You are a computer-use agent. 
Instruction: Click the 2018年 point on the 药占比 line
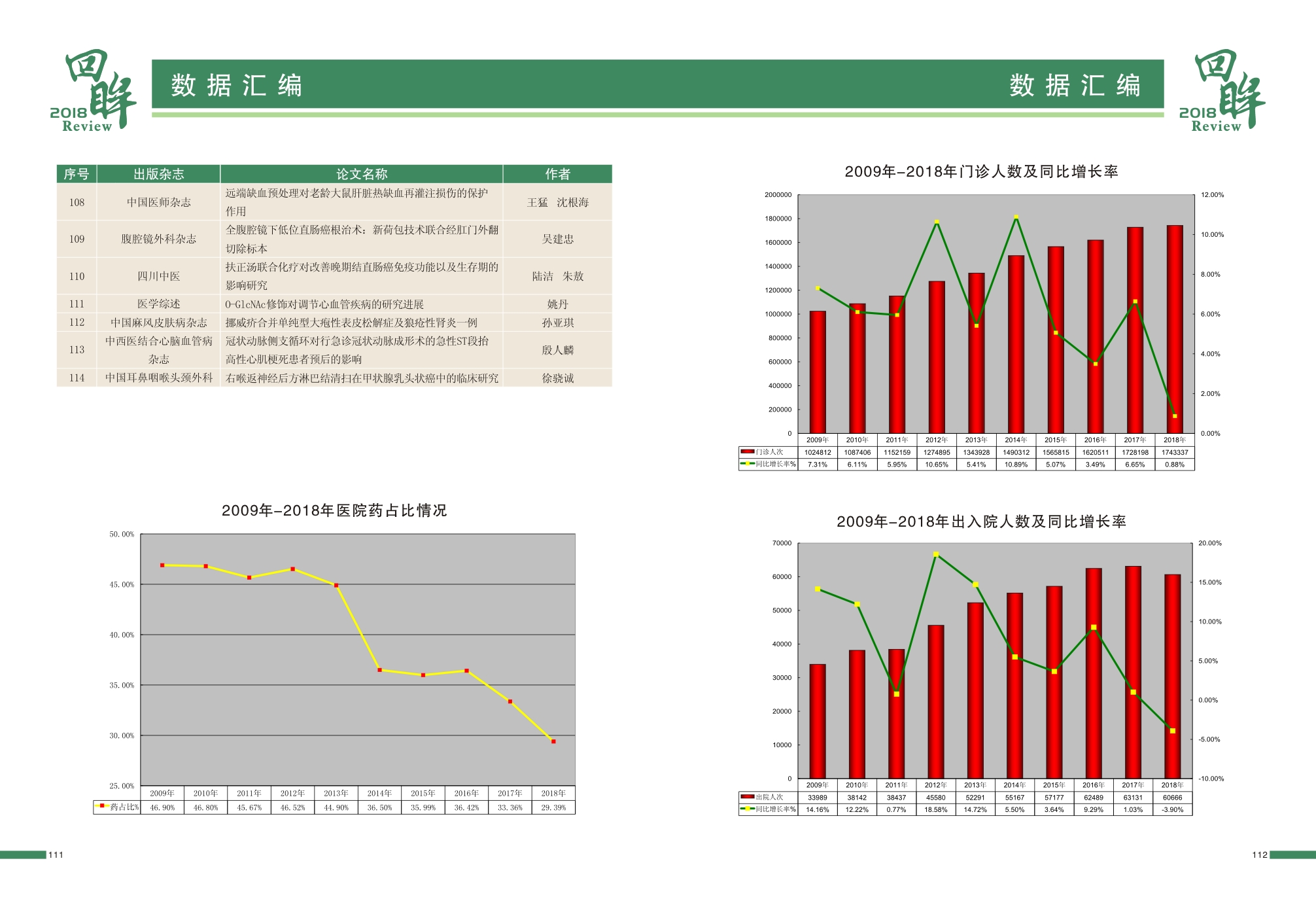pyautogui.click(x=553, y=741)
